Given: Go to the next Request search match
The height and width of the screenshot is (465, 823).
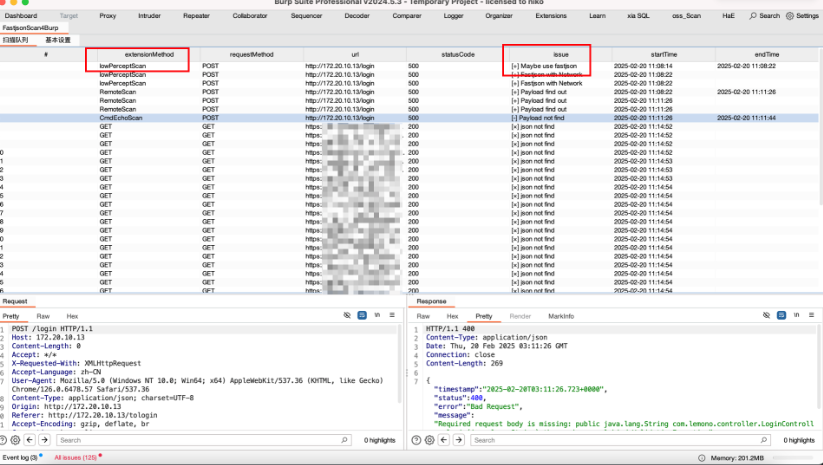Looking at the screenshot, I should pyautogui.click(x=45, y=440).
